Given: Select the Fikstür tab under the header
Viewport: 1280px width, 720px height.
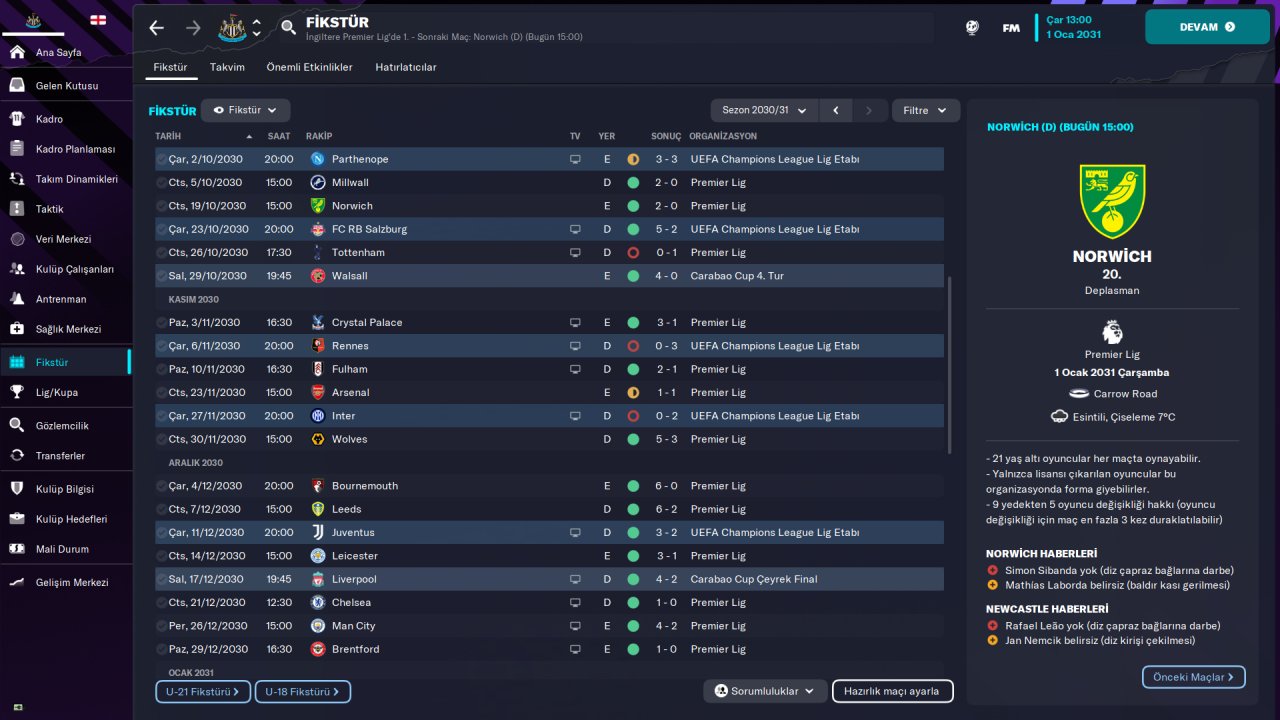Looking at the screenshot, I should (170, 67).
